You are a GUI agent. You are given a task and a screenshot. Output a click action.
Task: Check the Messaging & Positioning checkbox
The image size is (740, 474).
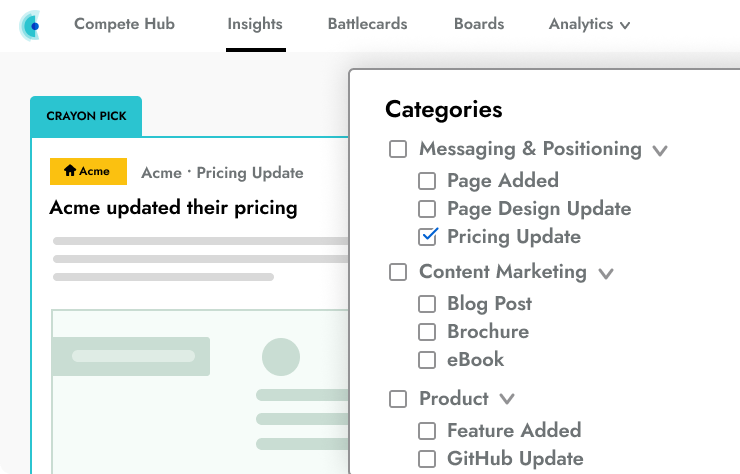click(398, 149)
